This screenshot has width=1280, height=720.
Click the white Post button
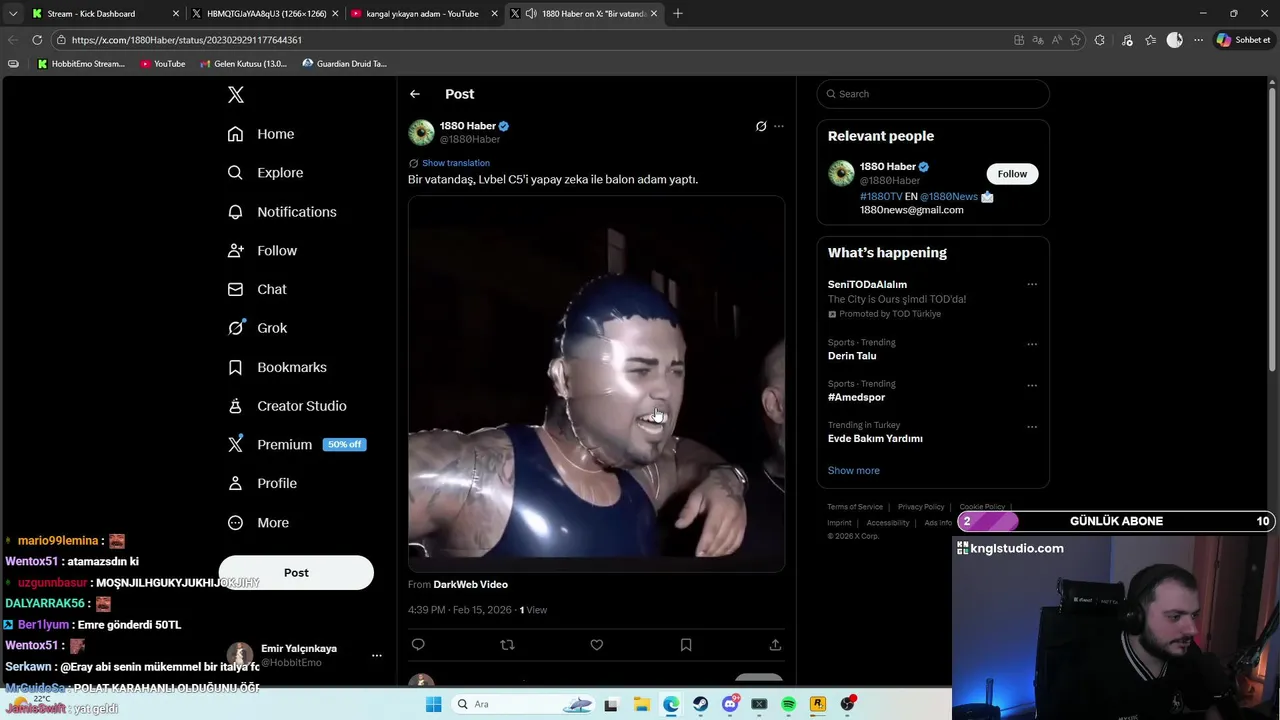point(296,573)
